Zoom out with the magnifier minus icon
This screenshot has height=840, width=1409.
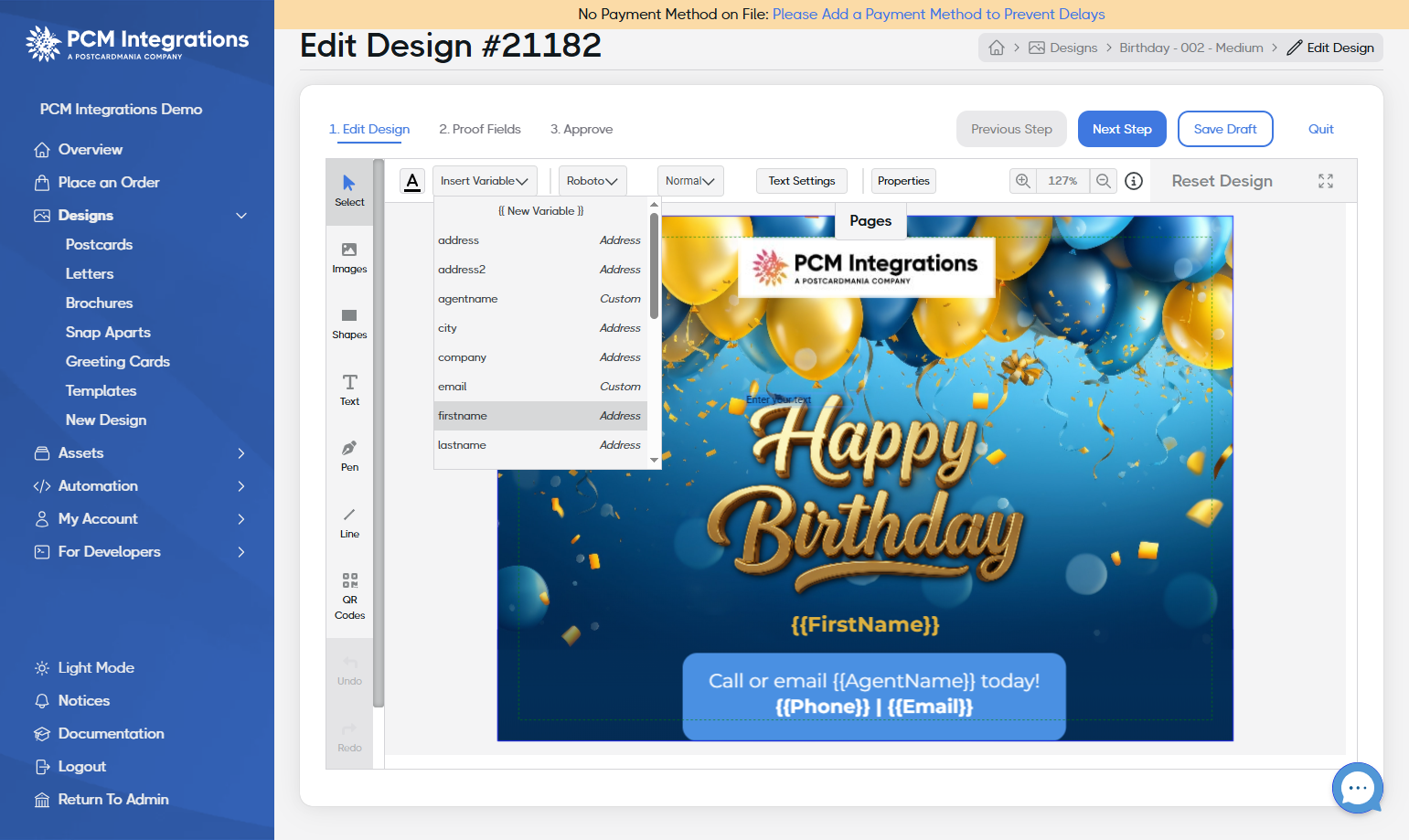[x=1104, y=181]
